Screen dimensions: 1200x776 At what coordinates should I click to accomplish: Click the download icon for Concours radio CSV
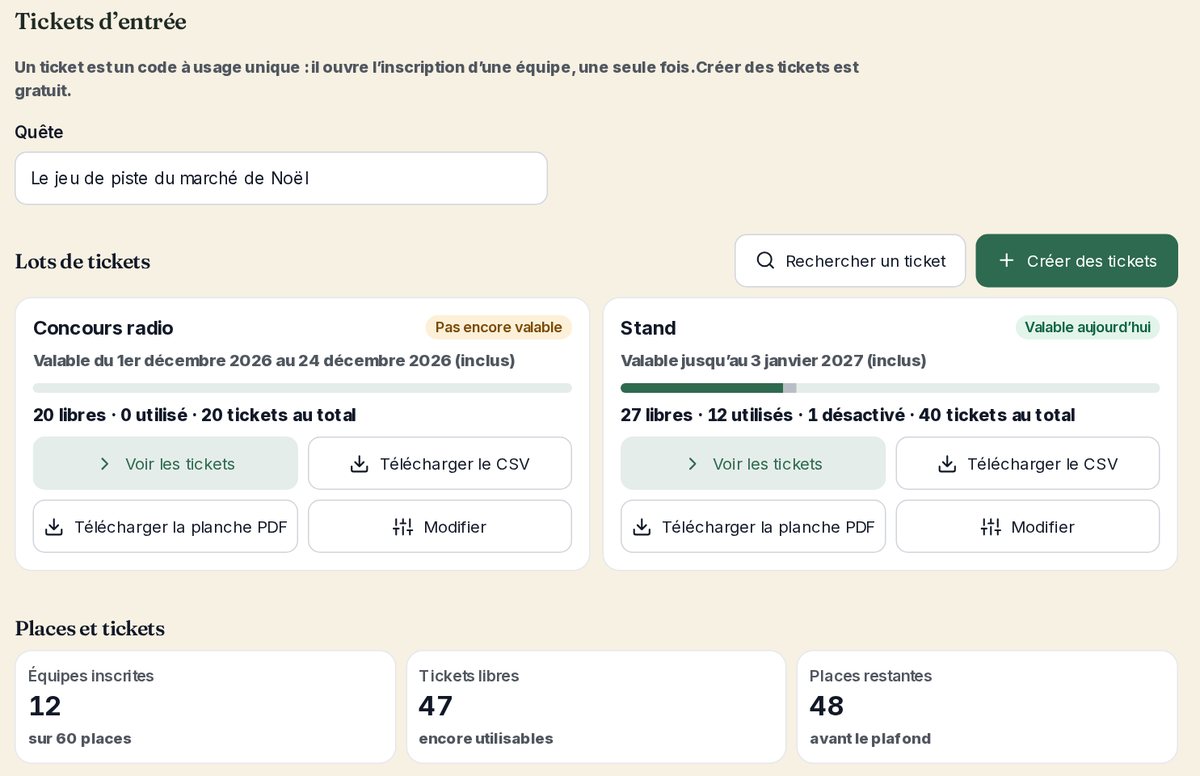point(359,464)
